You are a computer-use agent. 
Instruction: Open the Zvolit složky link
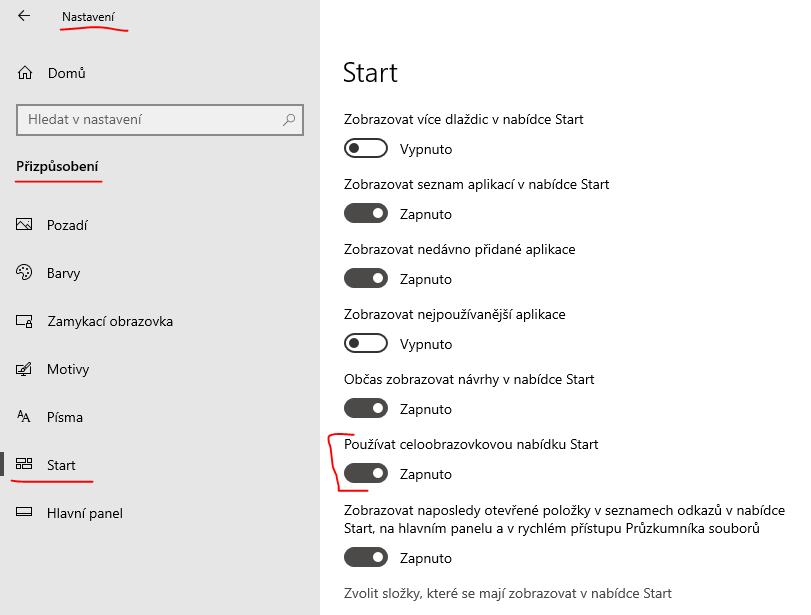[507, 593]
